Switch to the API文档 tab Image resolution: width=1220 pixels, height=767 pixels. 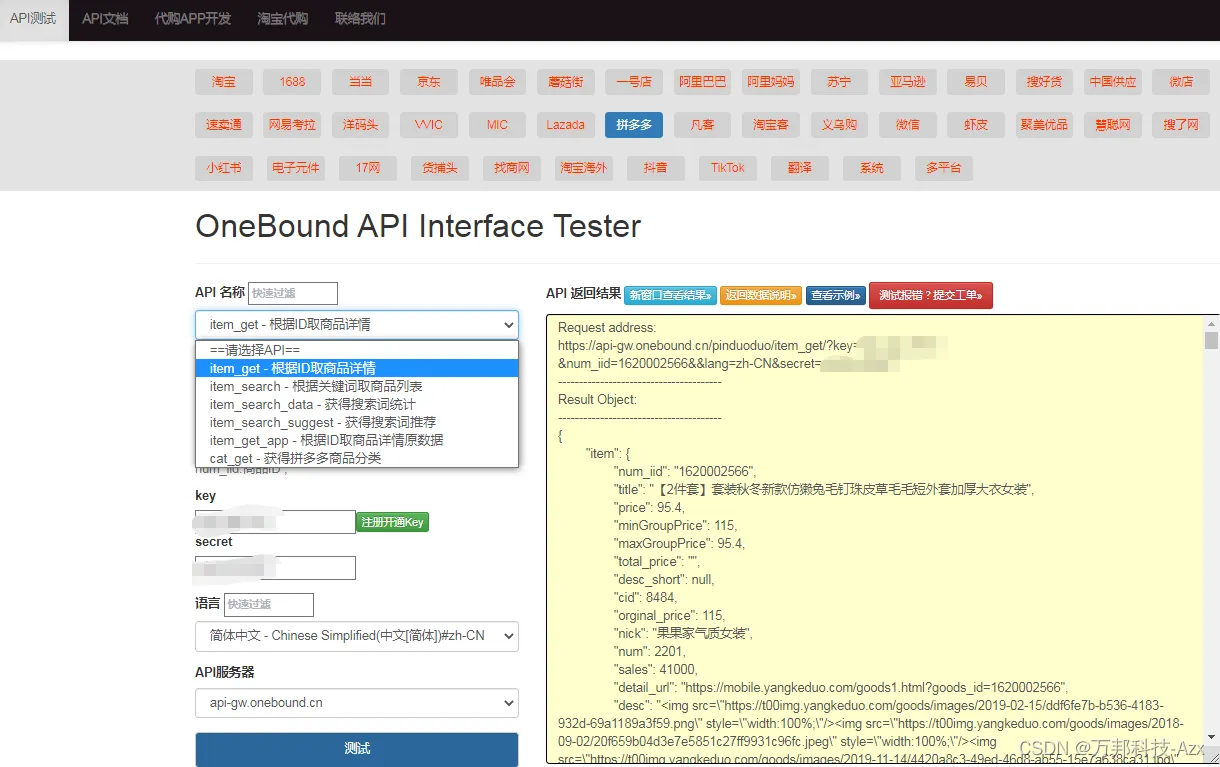[105, 19]
